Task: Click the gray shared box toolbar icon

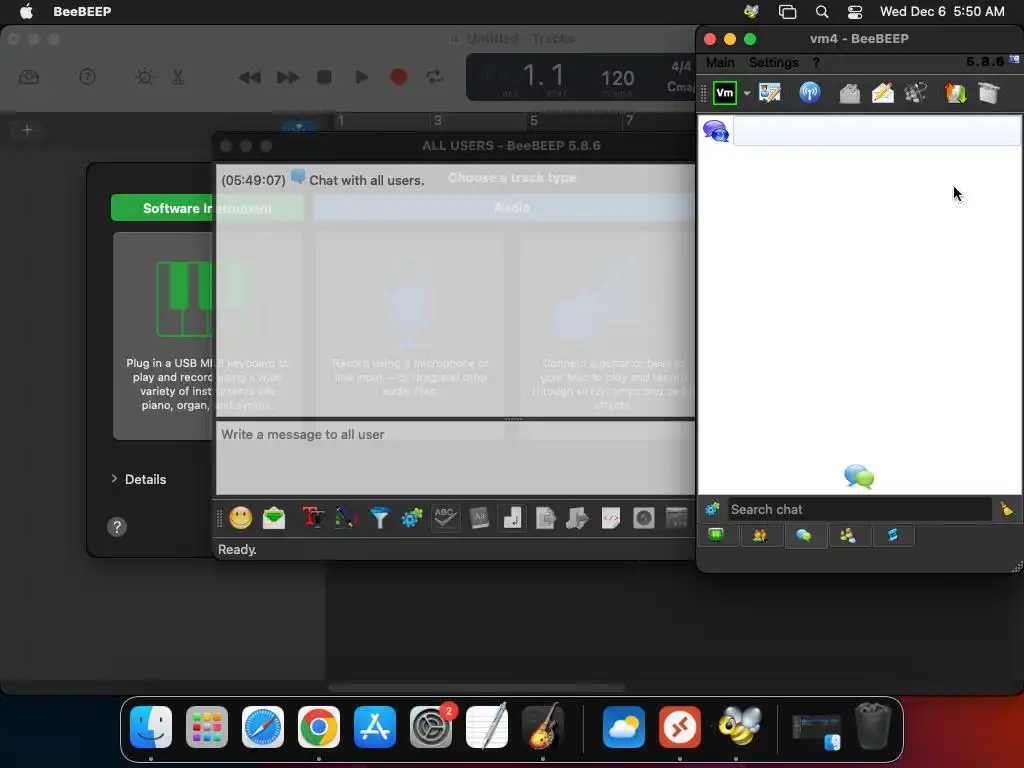Action: click(989, 93)
